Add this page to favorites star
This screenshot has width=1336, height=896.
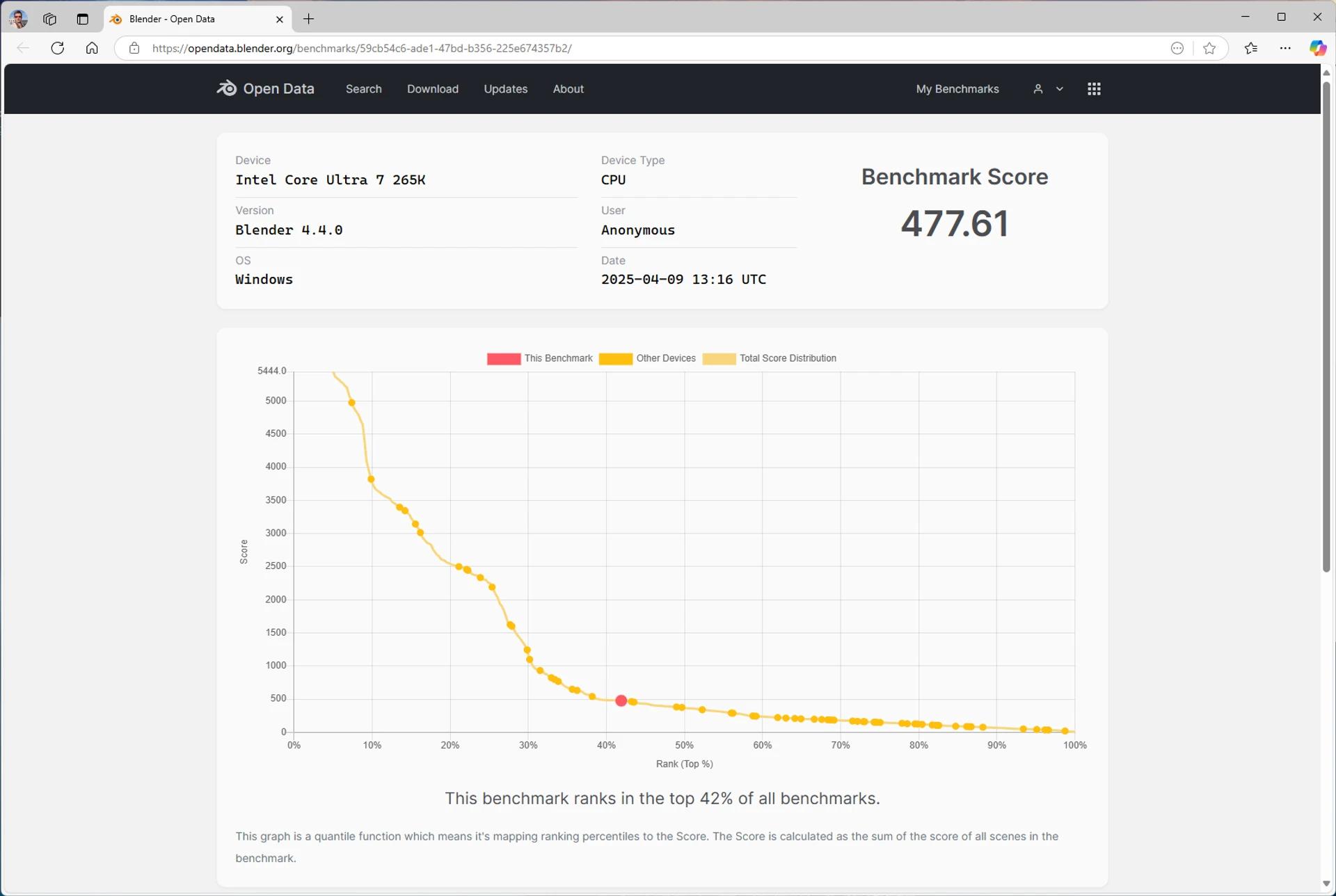tap(1209, 48)
